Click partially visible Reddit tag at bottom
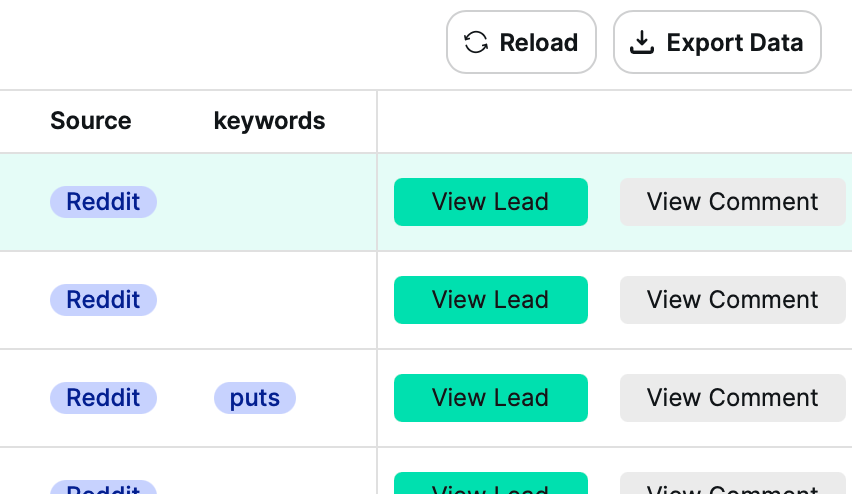 tap(103, 488)
